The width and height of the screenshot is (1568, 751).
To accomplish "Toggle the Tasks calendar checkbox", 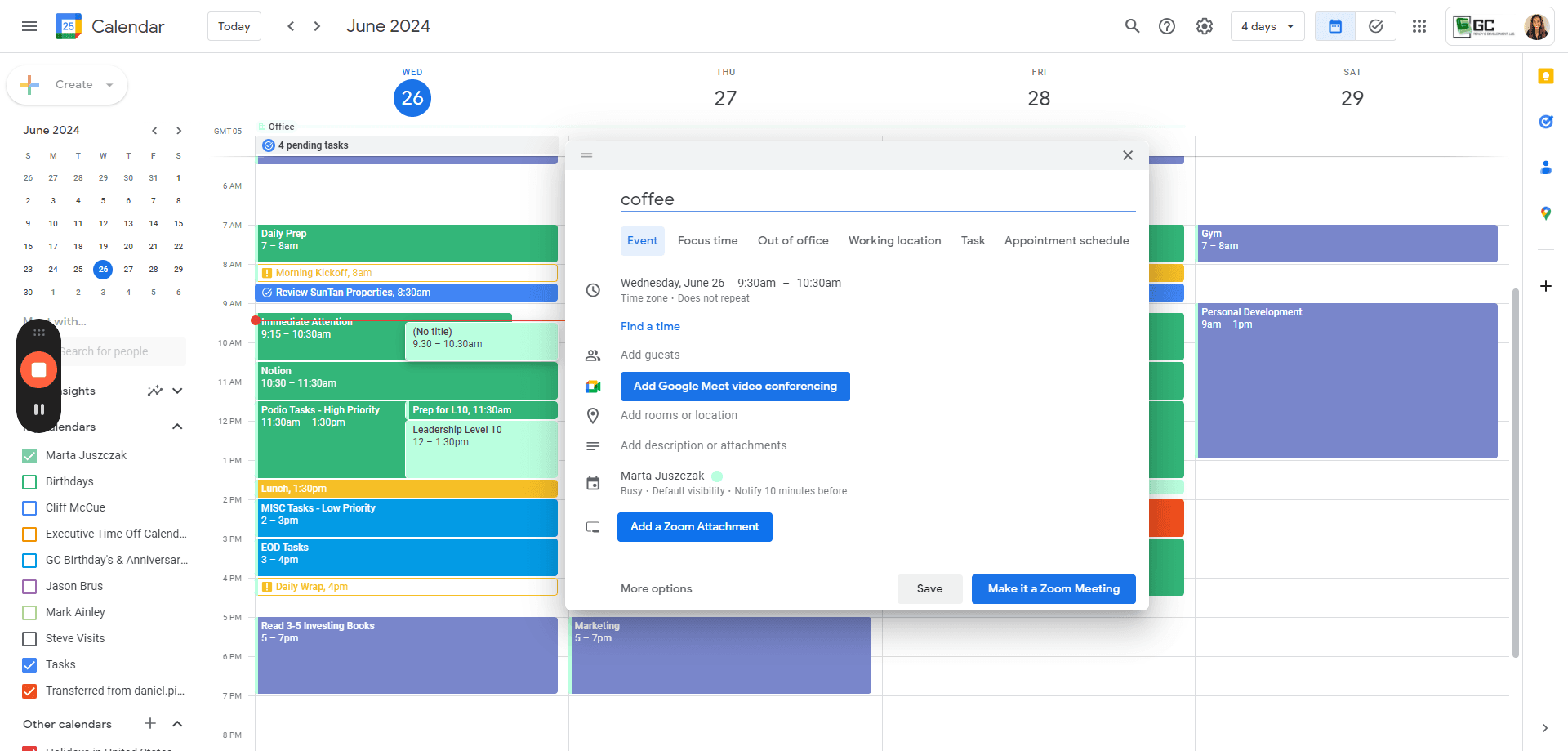I will click(x=29, y=664).
